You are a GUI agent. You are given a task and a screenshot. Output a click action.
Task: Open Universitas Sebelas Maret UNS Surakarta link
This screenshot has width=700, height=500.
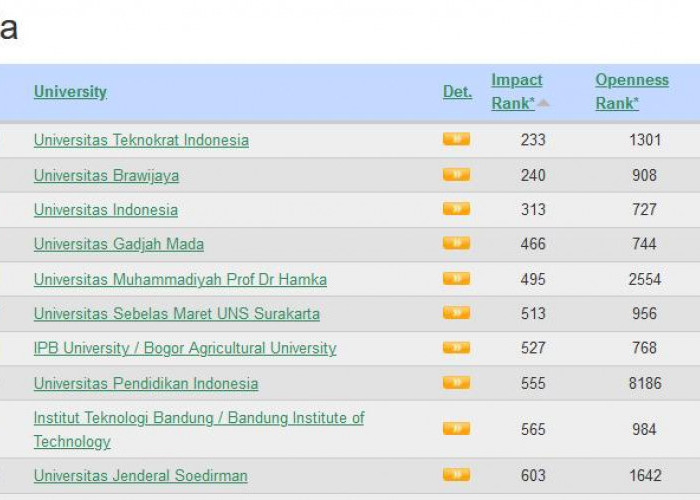click(x=177, y=313)
